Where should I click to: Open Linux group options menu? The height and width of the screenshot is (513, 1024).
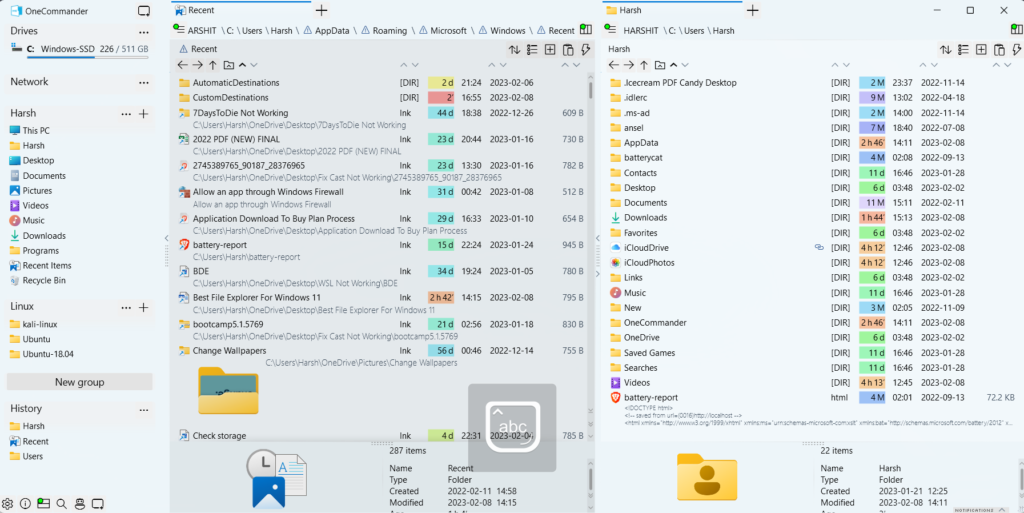point(126,307)
